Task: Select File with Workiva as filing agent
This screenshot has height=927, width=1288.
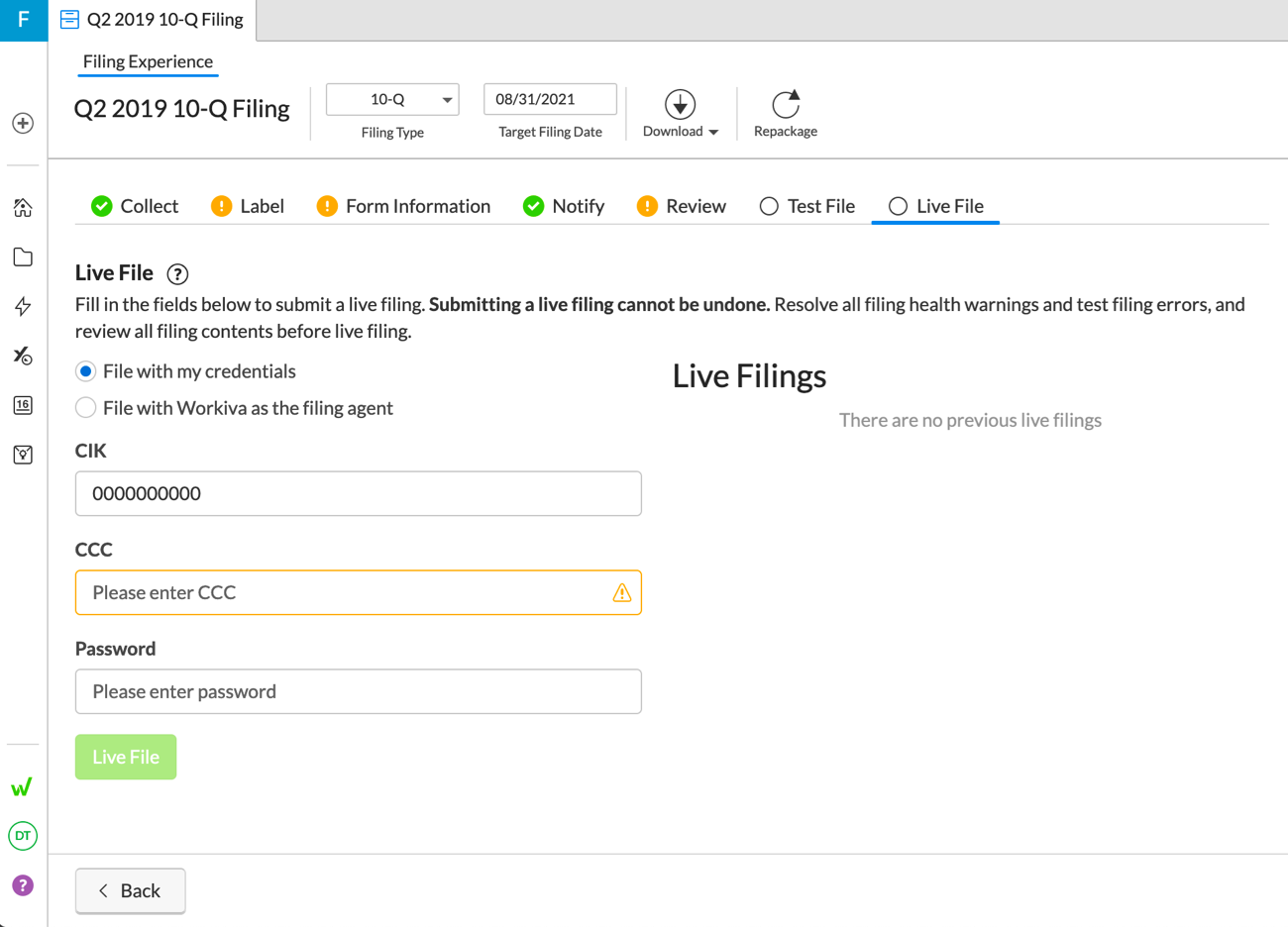Action: [86, 408]
